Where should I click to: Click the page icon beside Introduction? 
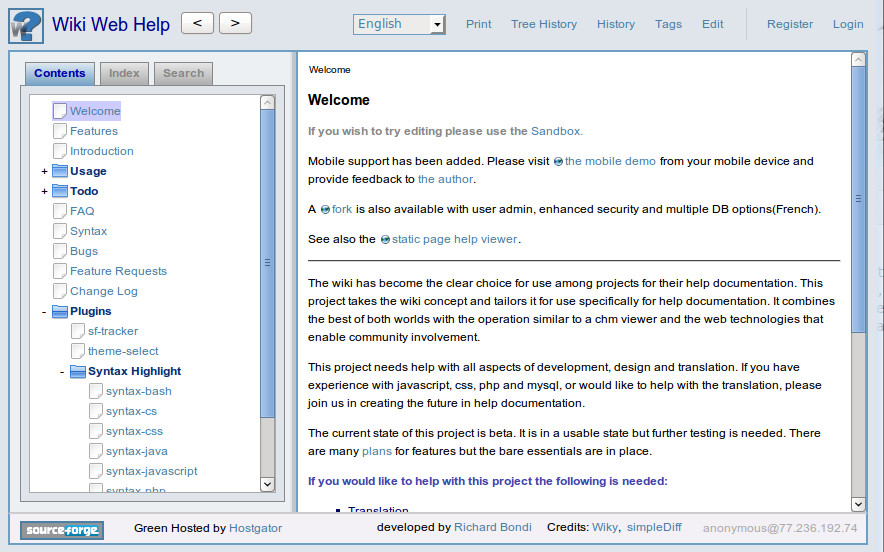60,151
